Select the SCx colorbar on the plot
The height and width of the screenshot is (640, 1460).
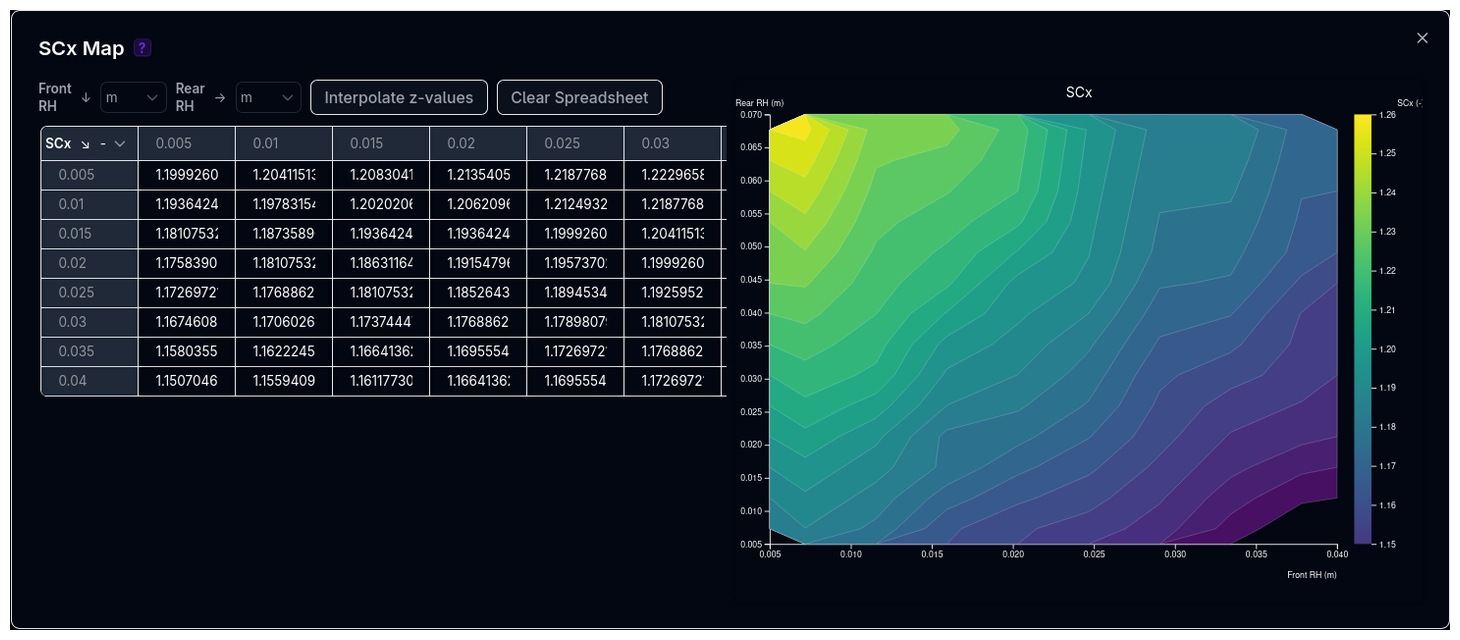[x=1362, y=330]
